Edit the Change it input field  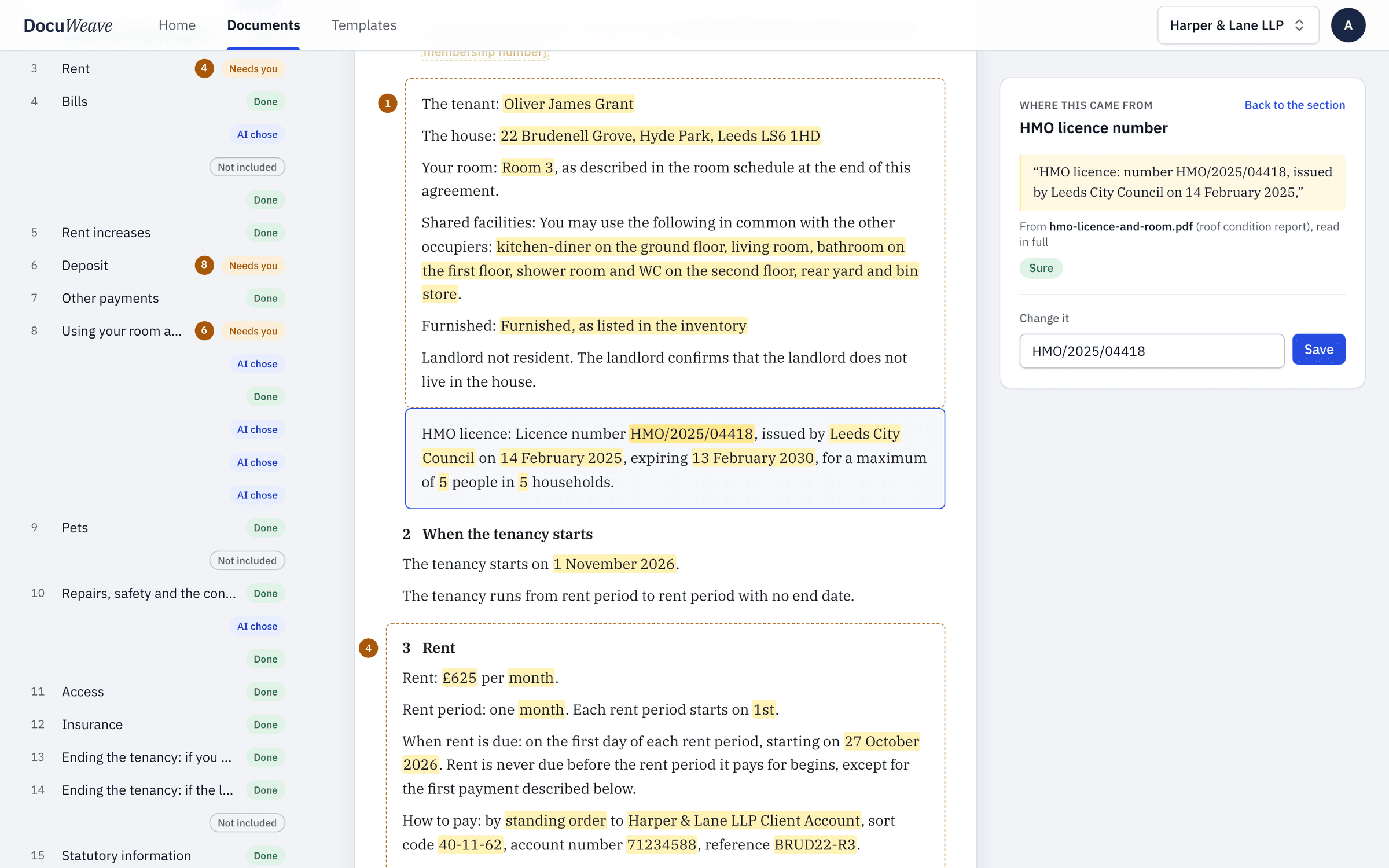pyautogui.click(x=1151, y=351)
